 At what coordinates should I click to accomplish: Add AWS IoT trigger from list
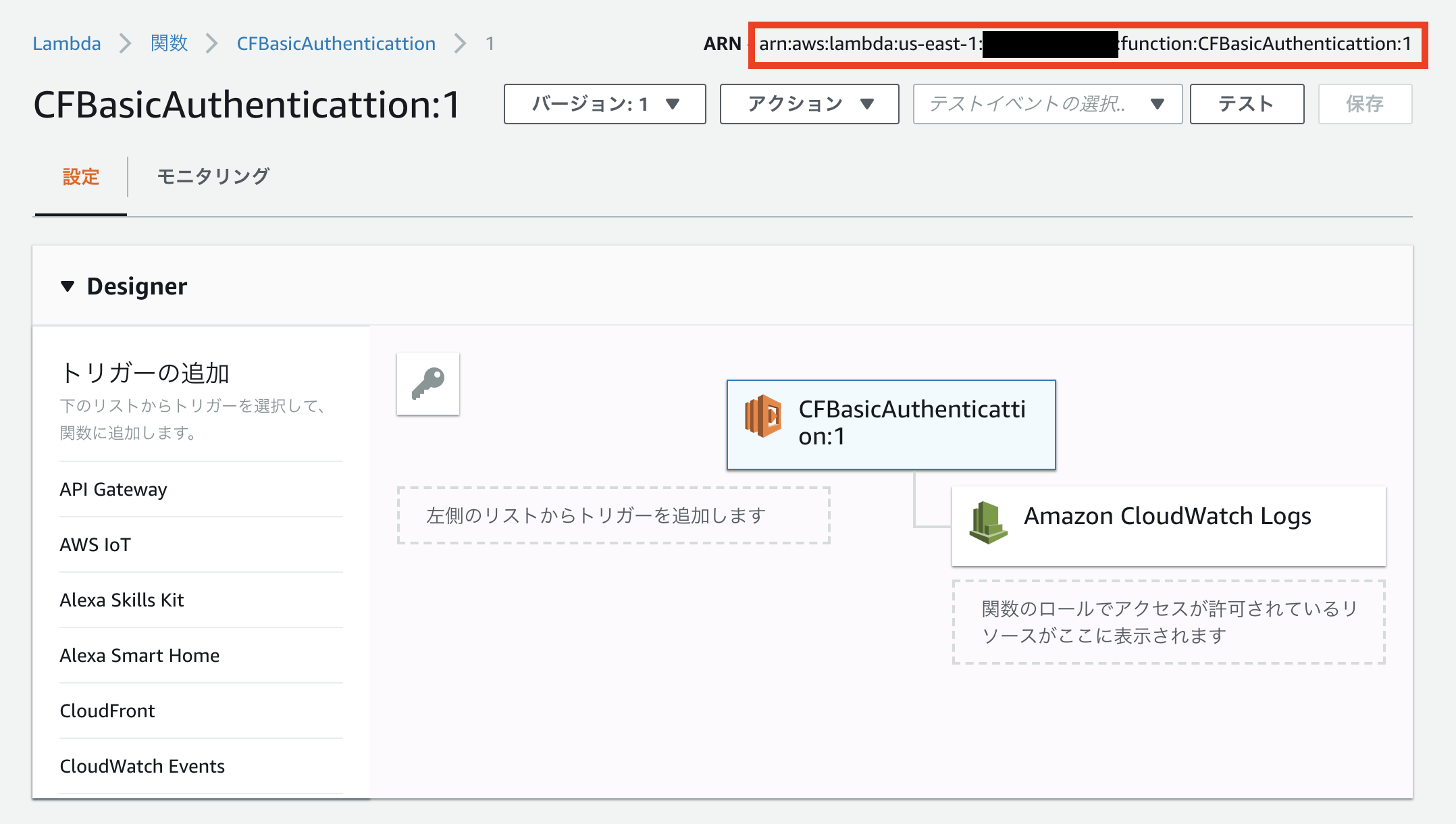(95, 544)
